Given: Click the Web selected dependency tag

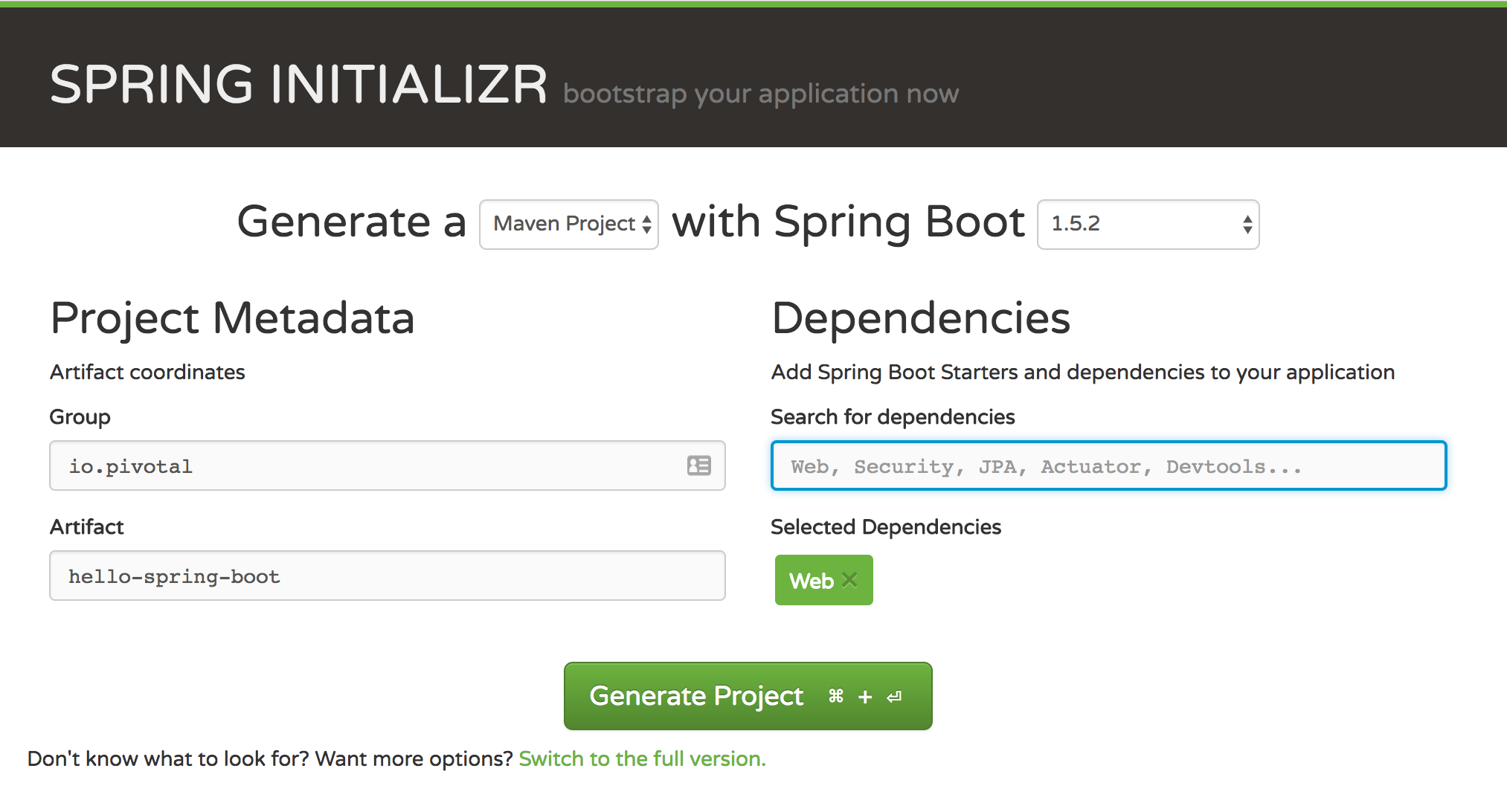Looking at the screenshot, I should coord(823,580).
